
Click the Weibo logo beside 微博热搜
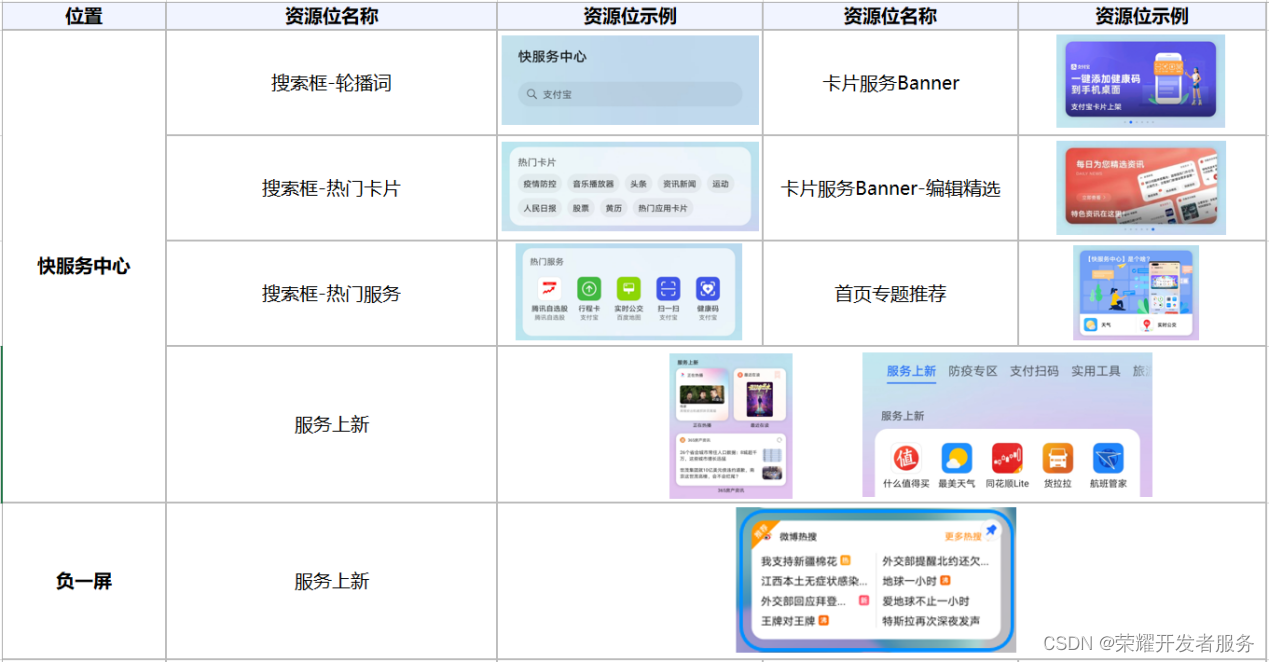(x=767, y=537)
